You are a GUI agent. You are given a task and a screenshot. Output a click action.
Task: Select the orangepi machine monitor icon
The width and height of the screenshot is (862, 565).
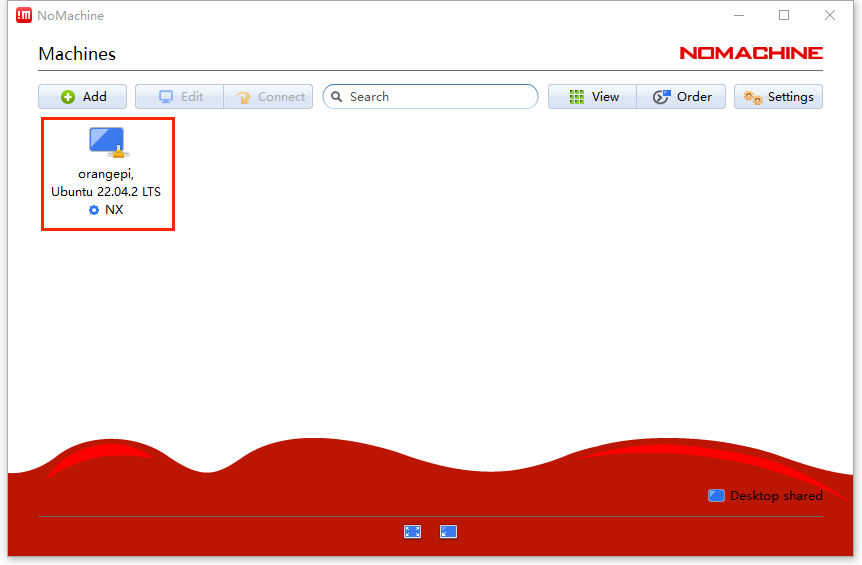[107, 142]
